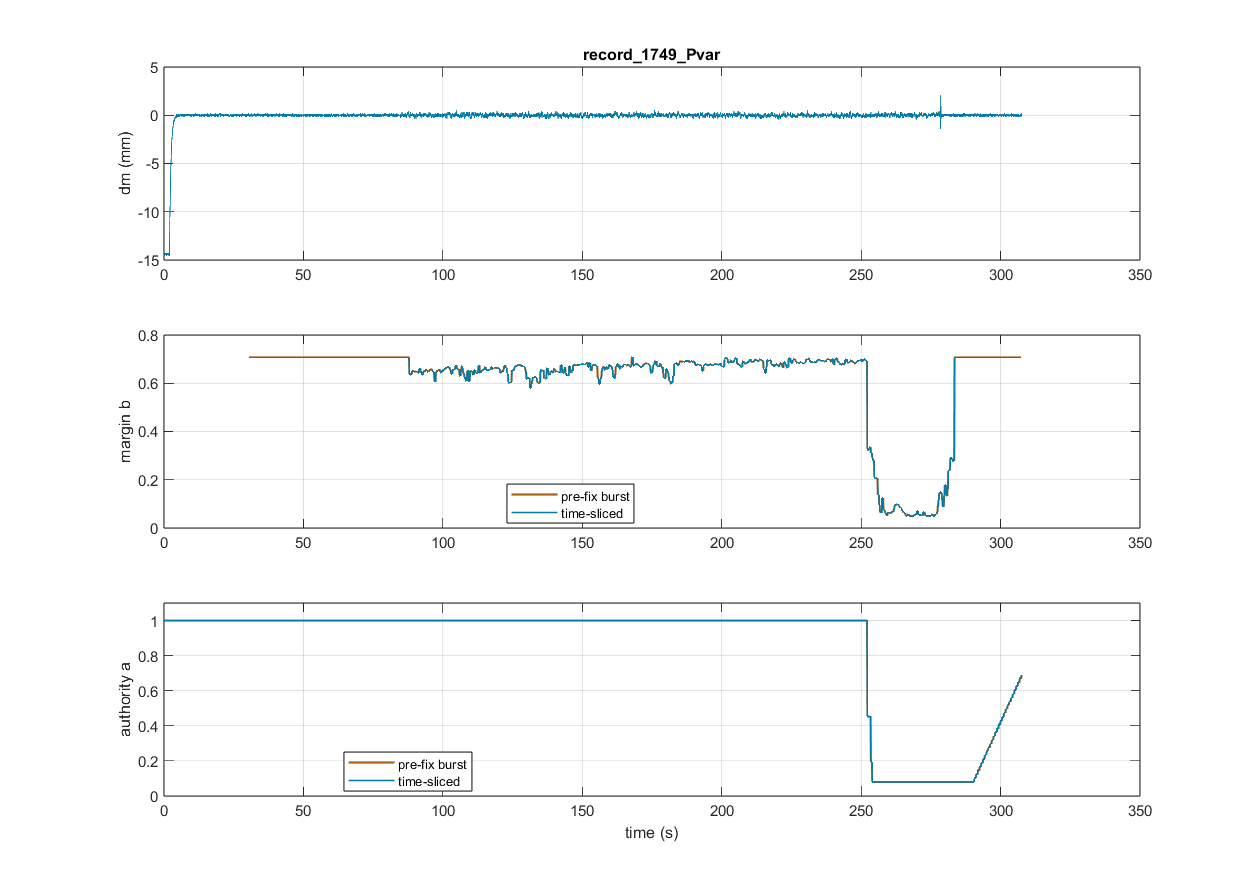This screenshot has width=1260, height=894.
Task: Select the 150 x-tick under the margin b plot
Action: coord(582,543)
